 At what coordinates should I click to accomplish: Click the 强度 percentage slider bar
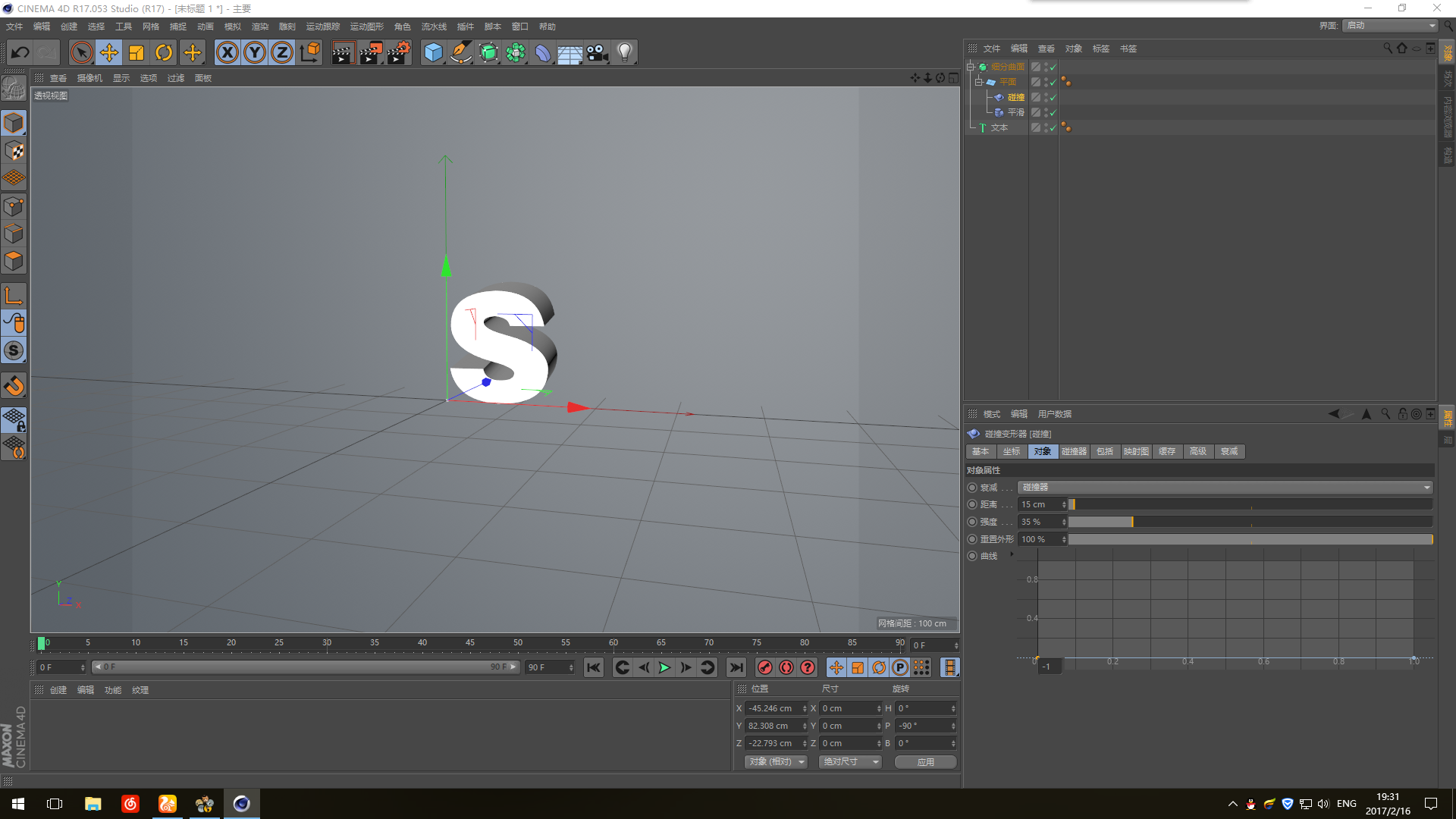tap(1250, 522)
